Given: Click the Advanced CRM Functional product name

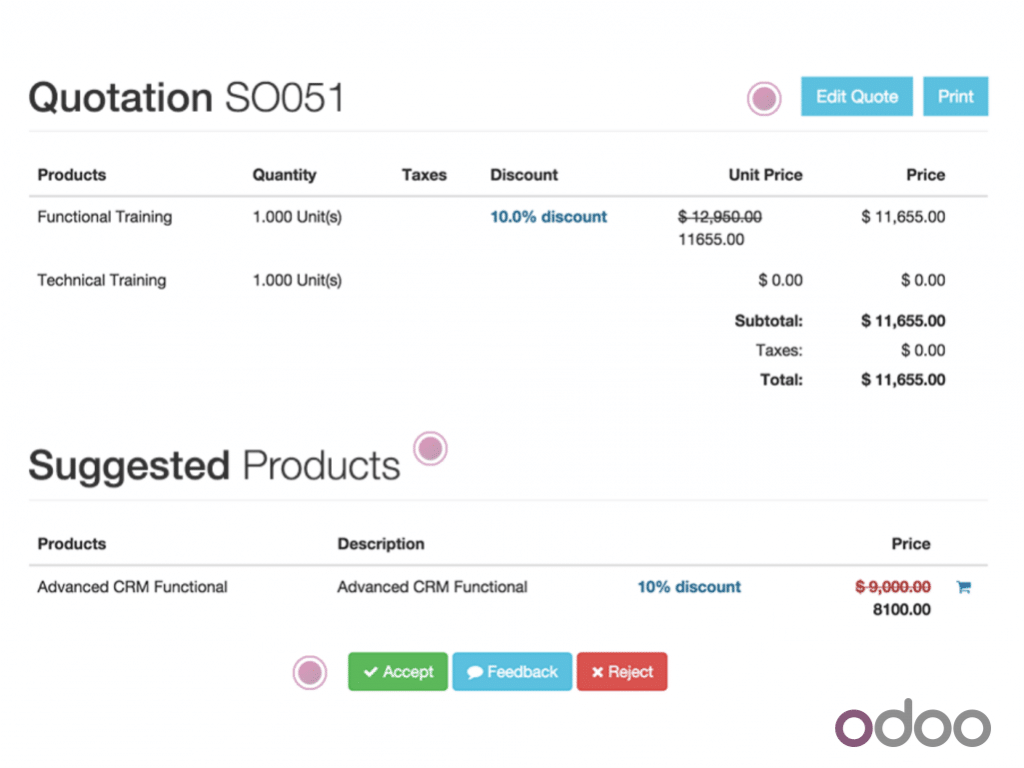Looking at the screenshot, I should pos(132,587).
